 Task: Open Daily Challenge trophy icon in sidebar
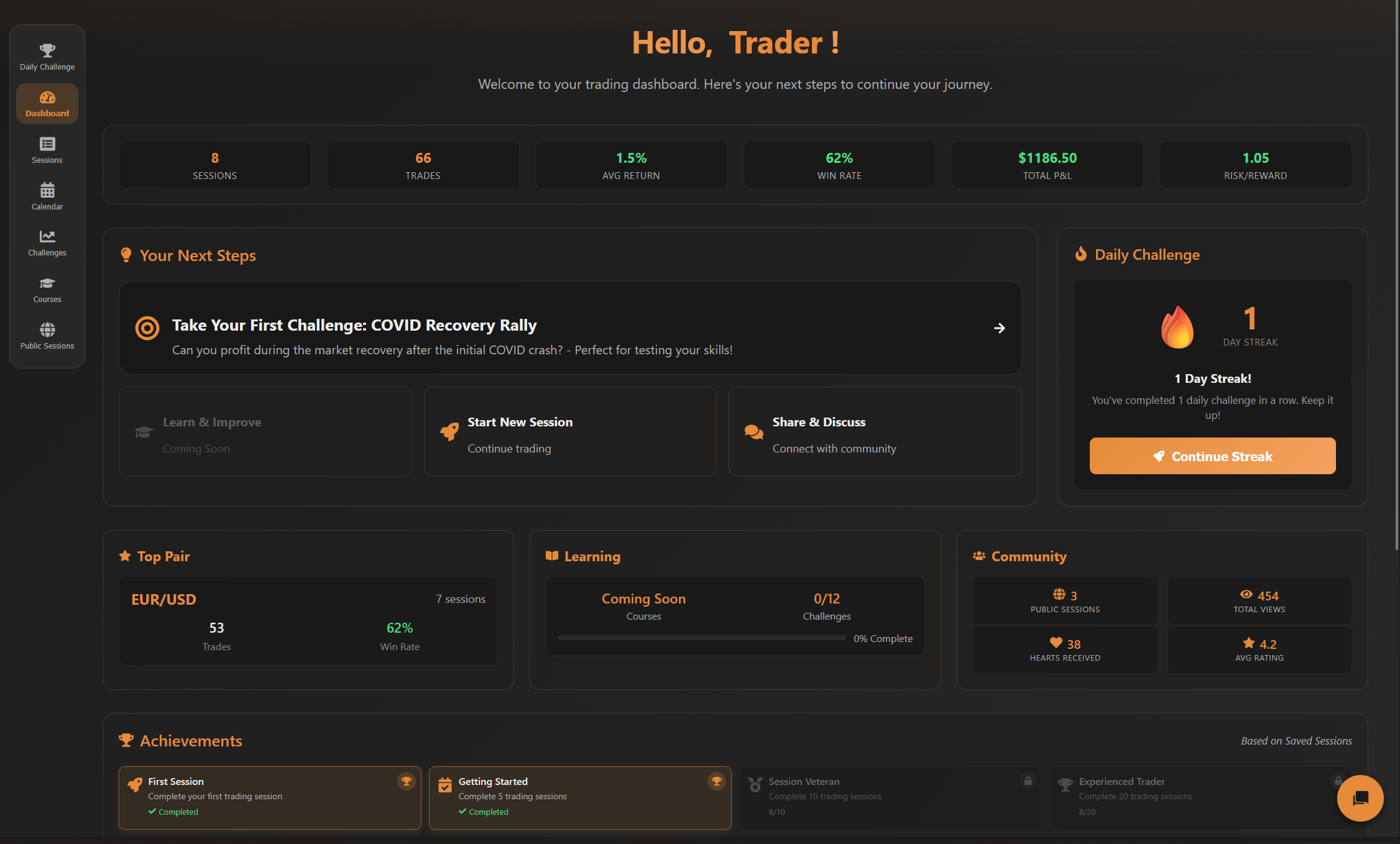coord(47,50)
